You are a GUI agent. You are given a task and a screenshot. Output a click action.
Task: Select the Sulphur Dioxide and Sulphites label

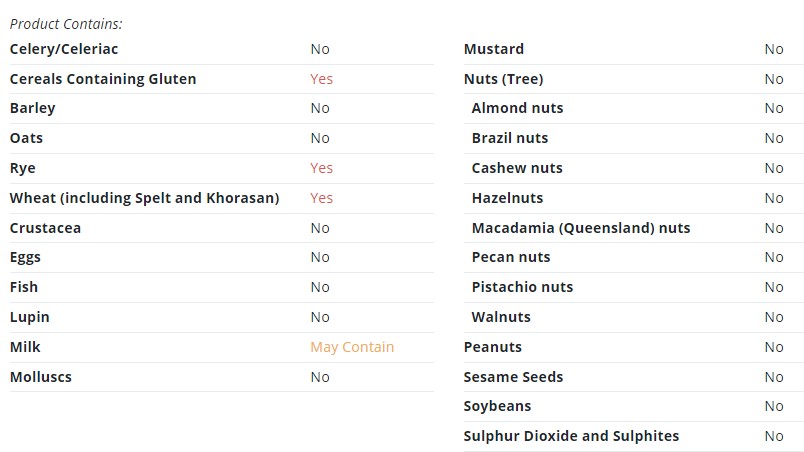click(571, 436)
